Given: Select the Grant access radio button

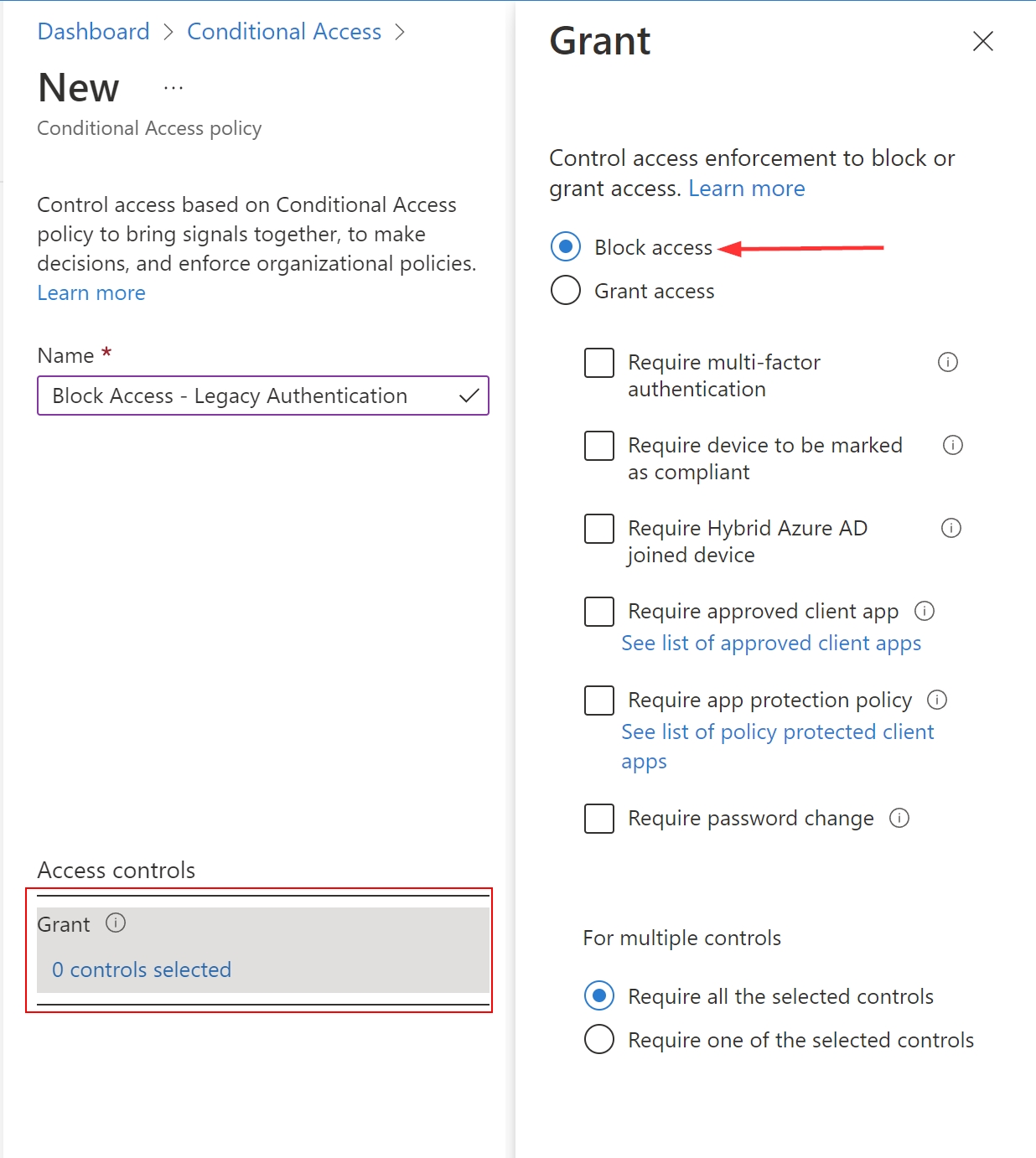Looking at the screenshot, I should pyautogui.click(x=566, y=290).
